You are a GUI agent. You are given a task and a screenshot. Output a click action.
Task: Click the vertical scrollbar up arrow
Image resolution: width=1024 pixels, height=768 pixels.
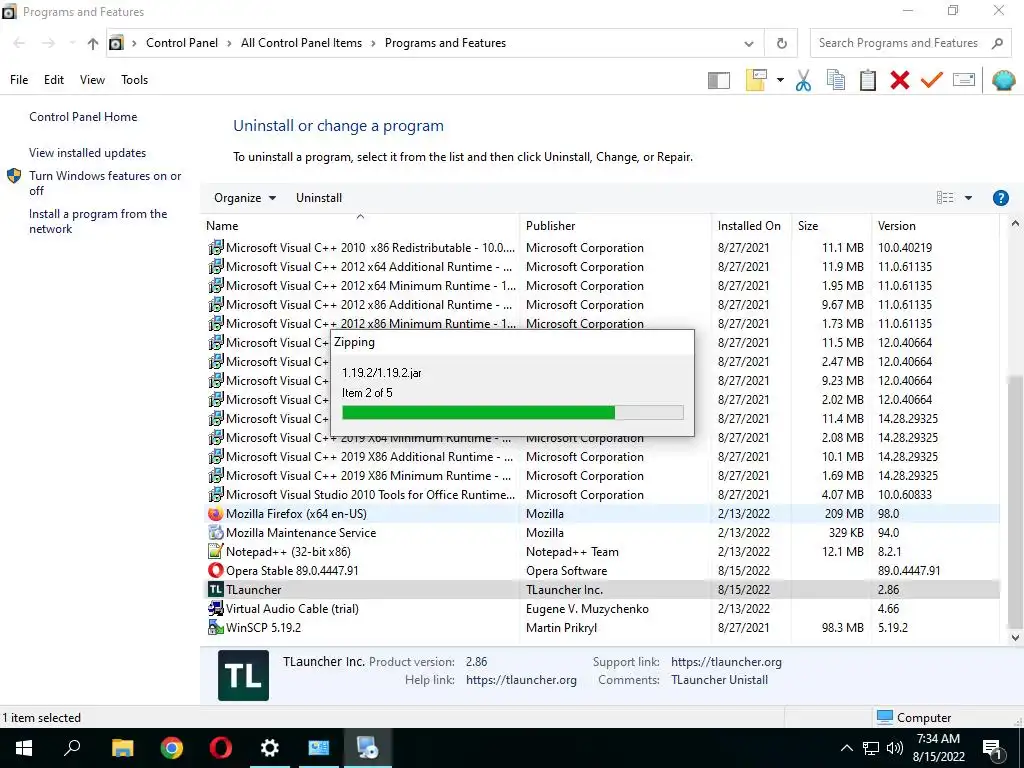[x=1015, y=224]
